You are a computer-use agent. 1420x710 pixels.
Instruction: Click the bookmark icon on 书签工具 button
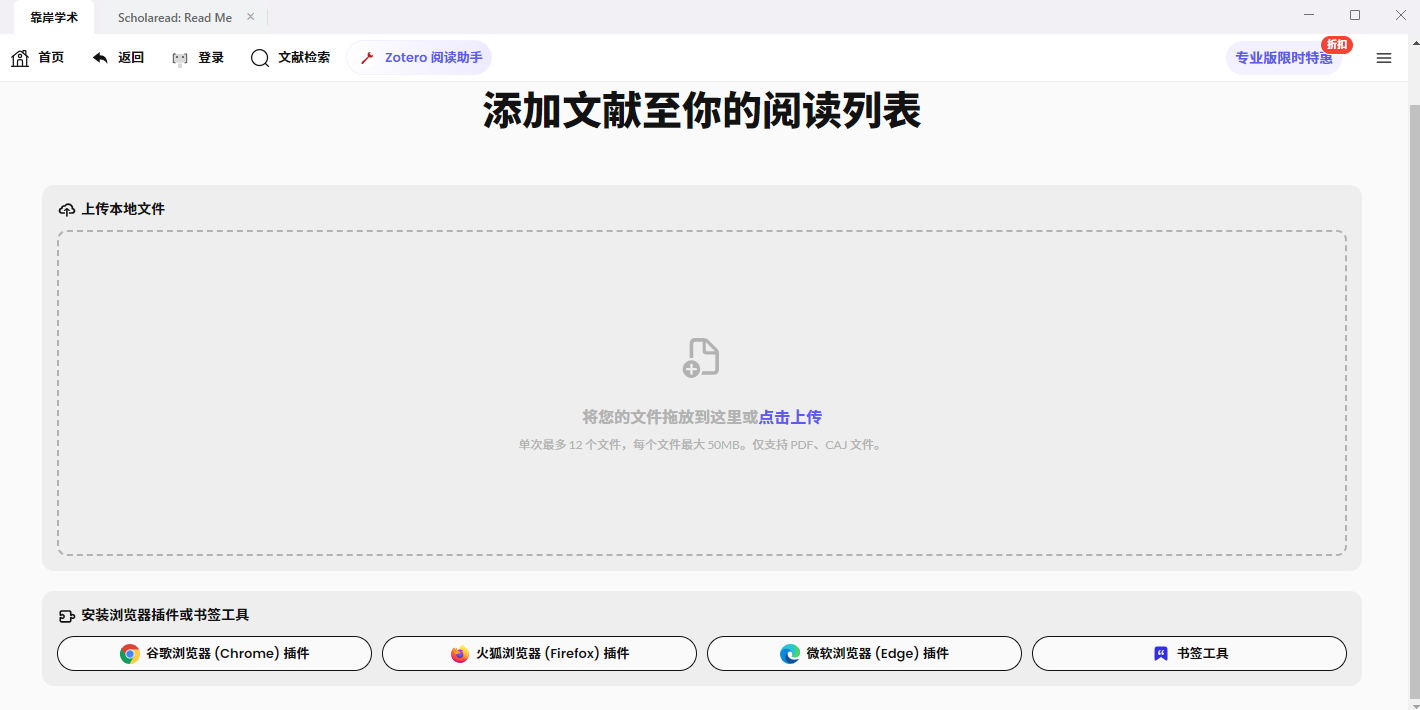1160,653
